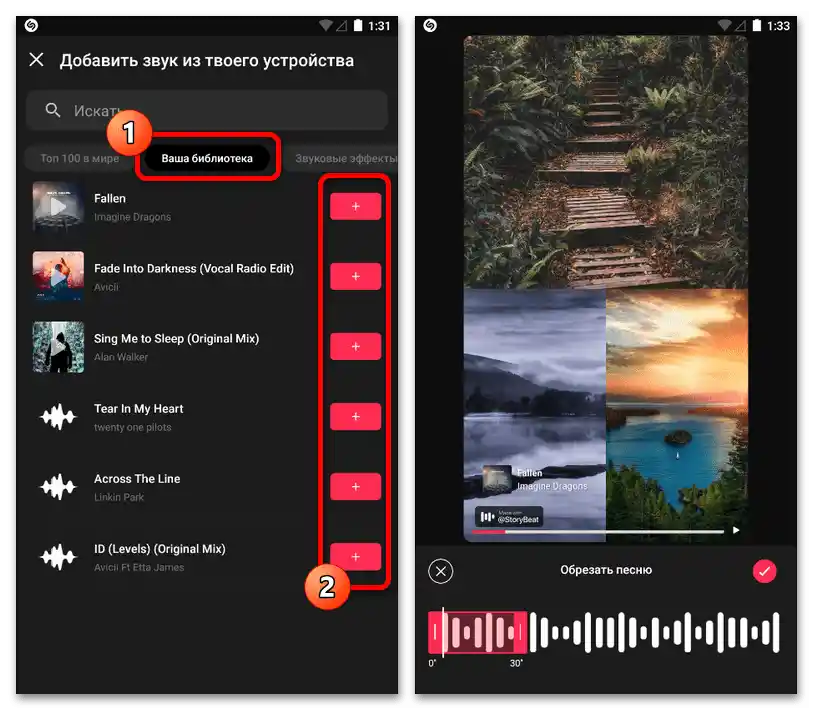Click artist name Alan Walker
This screenshot has width=813, height=710.
pos(121,357)
